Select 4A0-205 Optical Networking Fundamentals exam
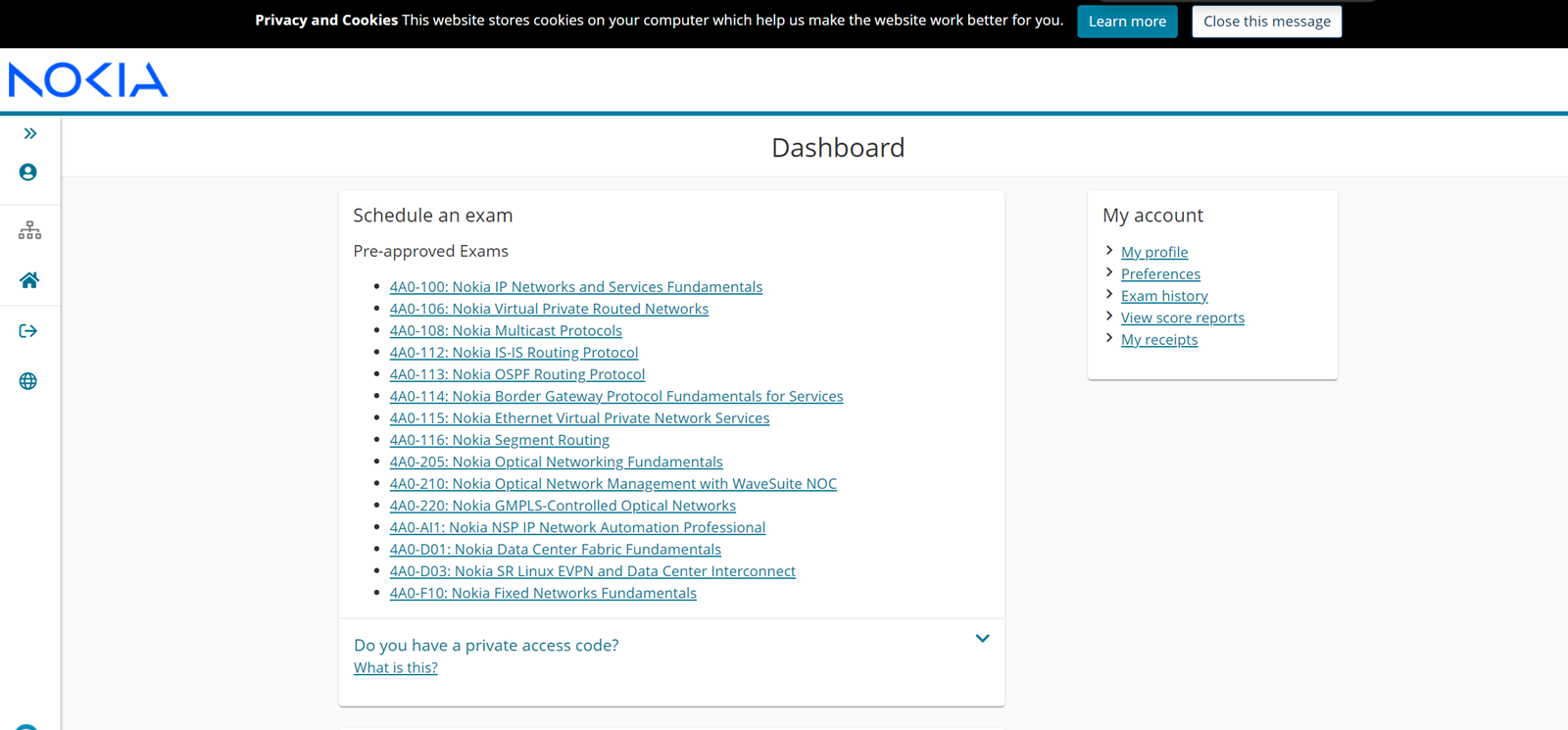This screenshot has height=730, width=1568. click(556, 462)
